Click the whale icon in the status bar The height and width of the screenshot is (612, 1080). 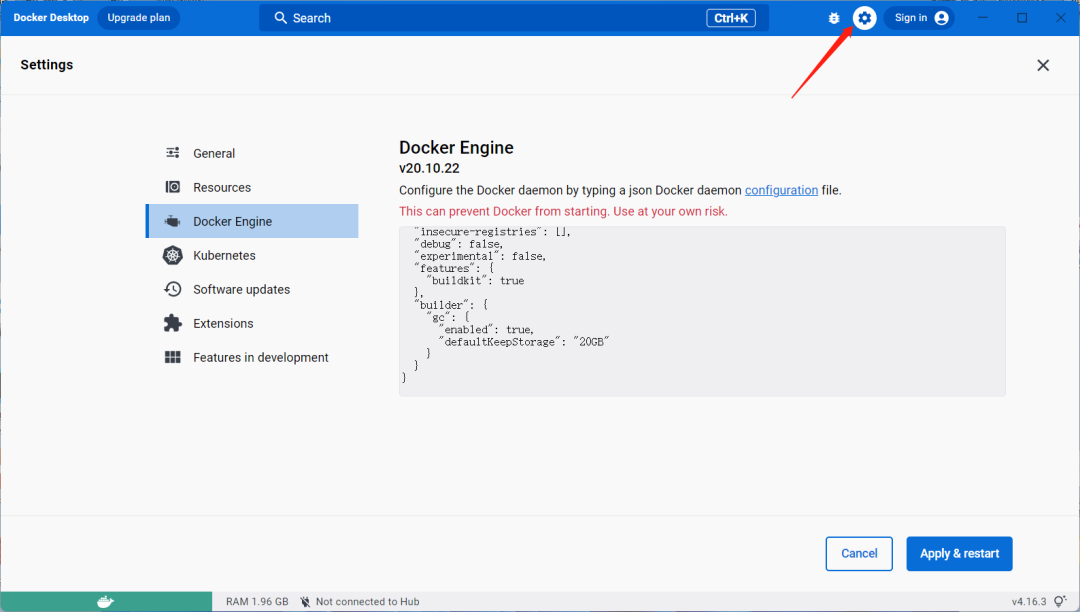pyautogui.click(x=104, y=601)
